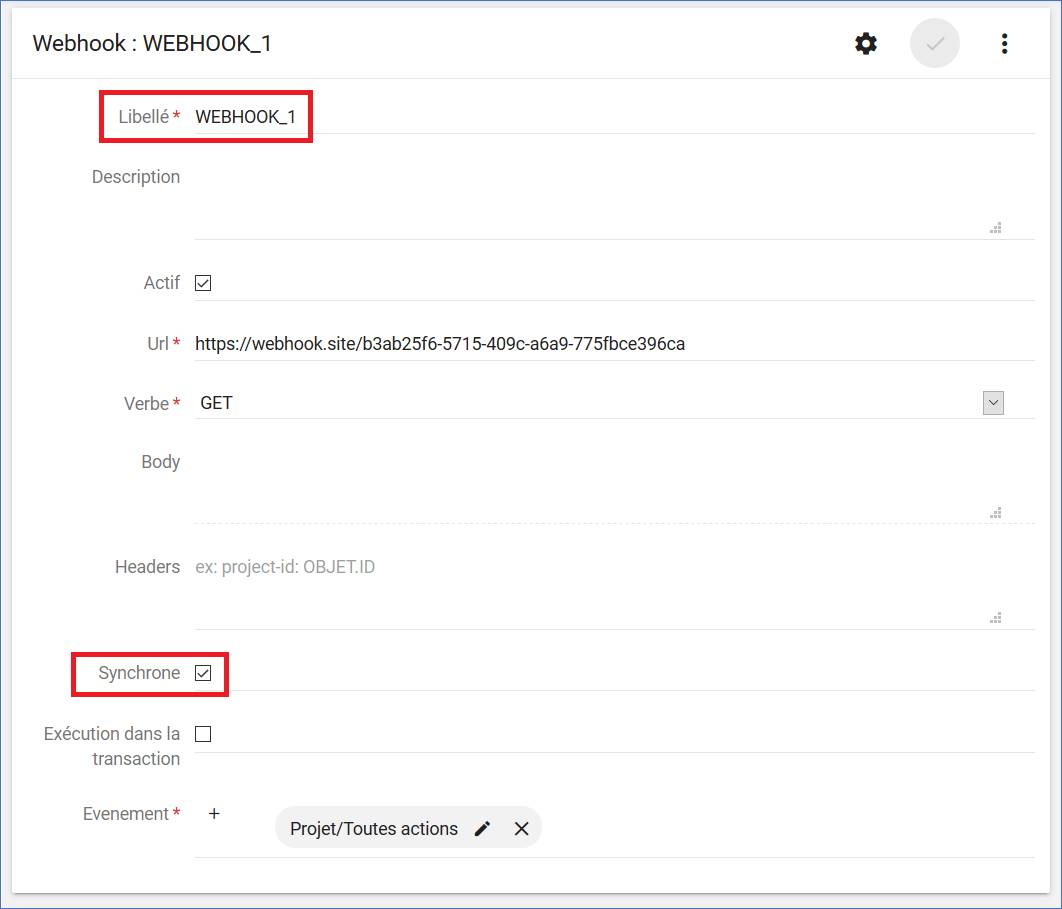Grab the Description resize handle

(x=996, y=228)
